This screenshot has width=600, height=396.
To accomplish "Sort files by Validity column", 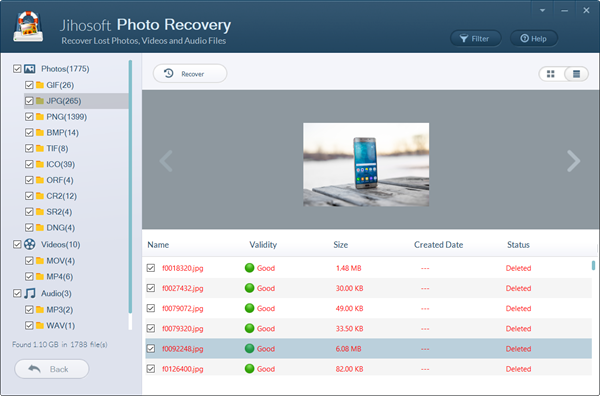I will click(263, 245).
